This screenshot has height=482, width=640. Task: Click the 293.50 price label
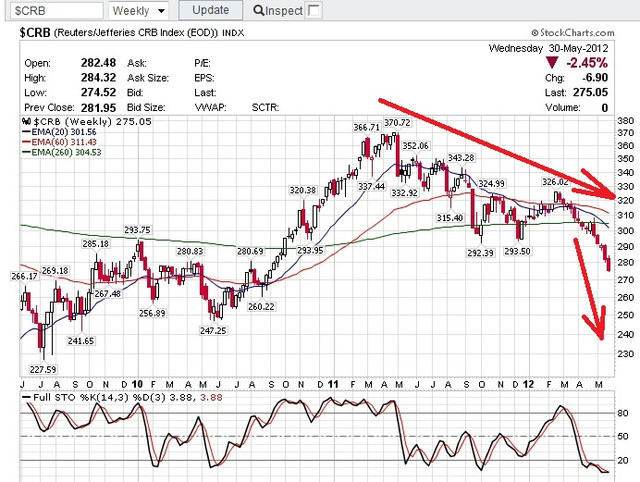tap(517, 251)
